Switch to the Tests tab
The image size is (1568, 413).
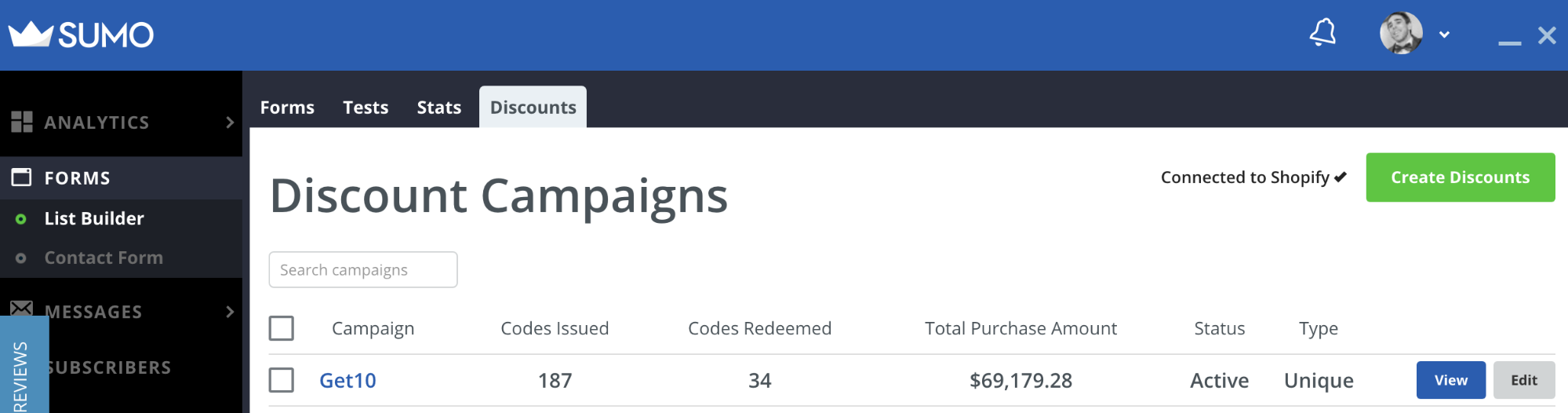[366, 108]
